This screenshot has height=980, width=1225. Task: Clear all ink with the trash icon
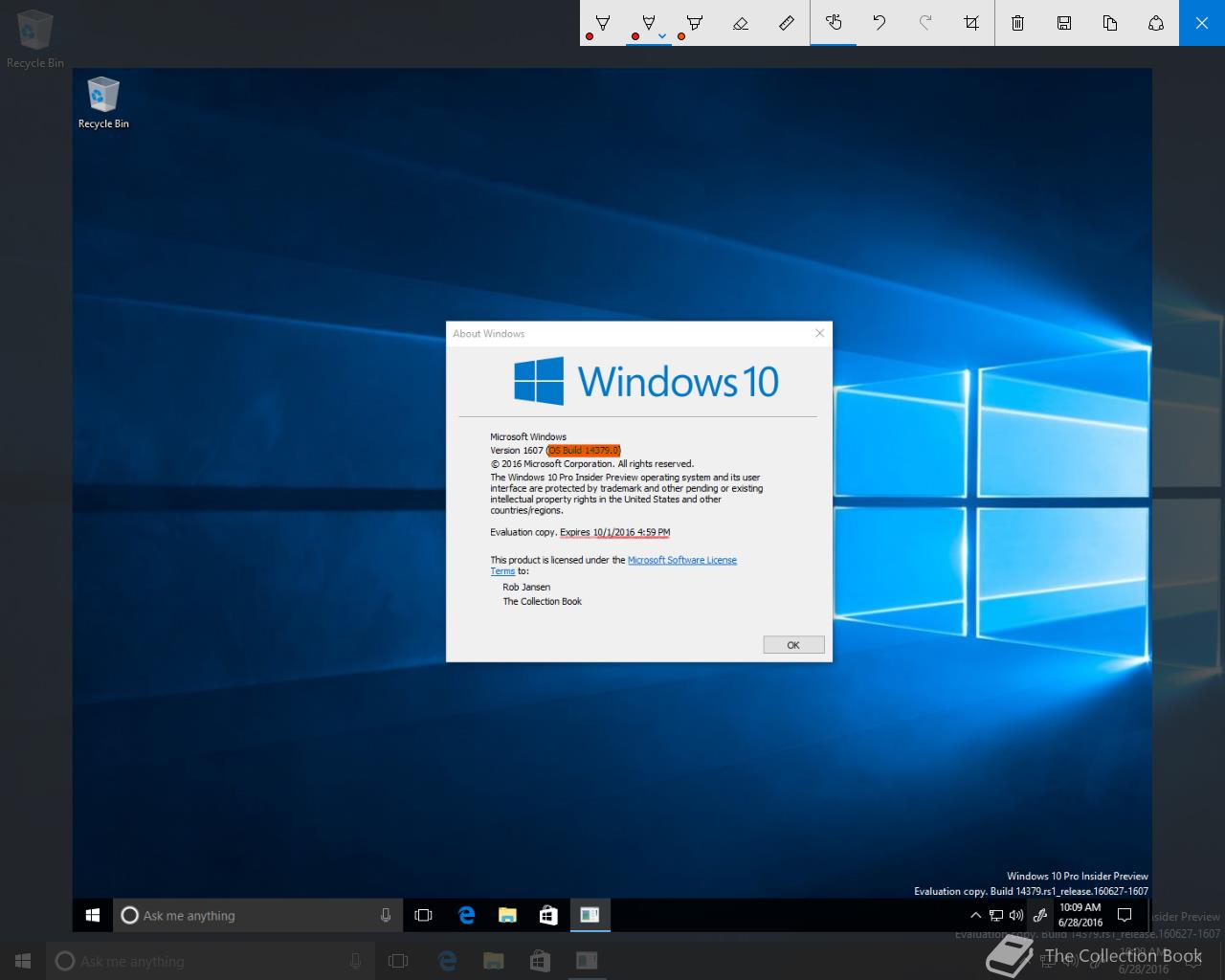(1018, 23)
